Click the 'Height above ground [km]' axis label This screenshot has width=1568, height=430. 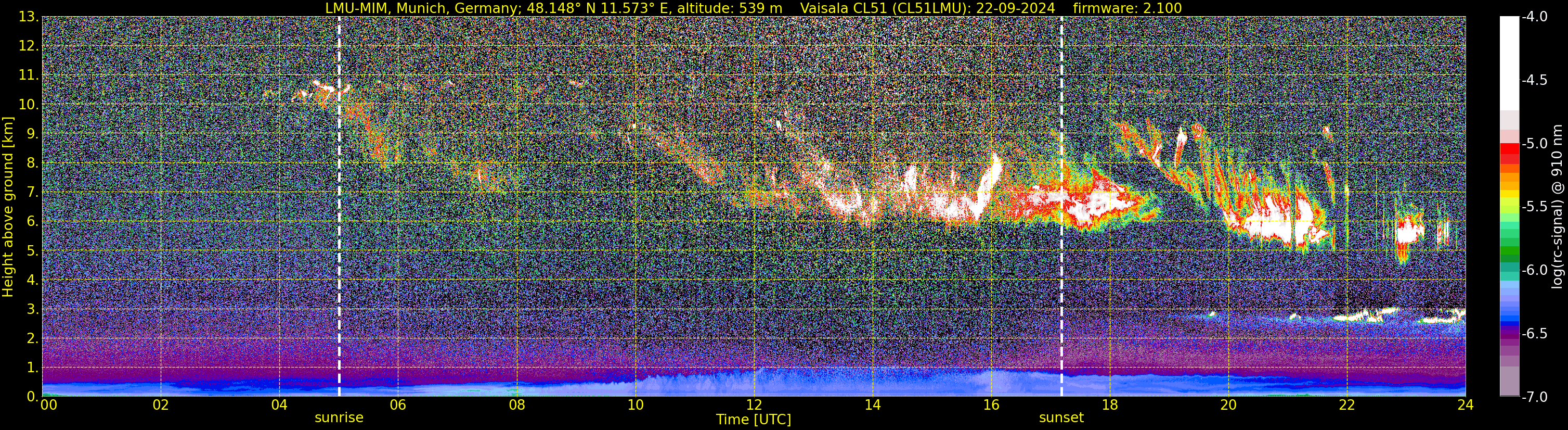(8, 207)
